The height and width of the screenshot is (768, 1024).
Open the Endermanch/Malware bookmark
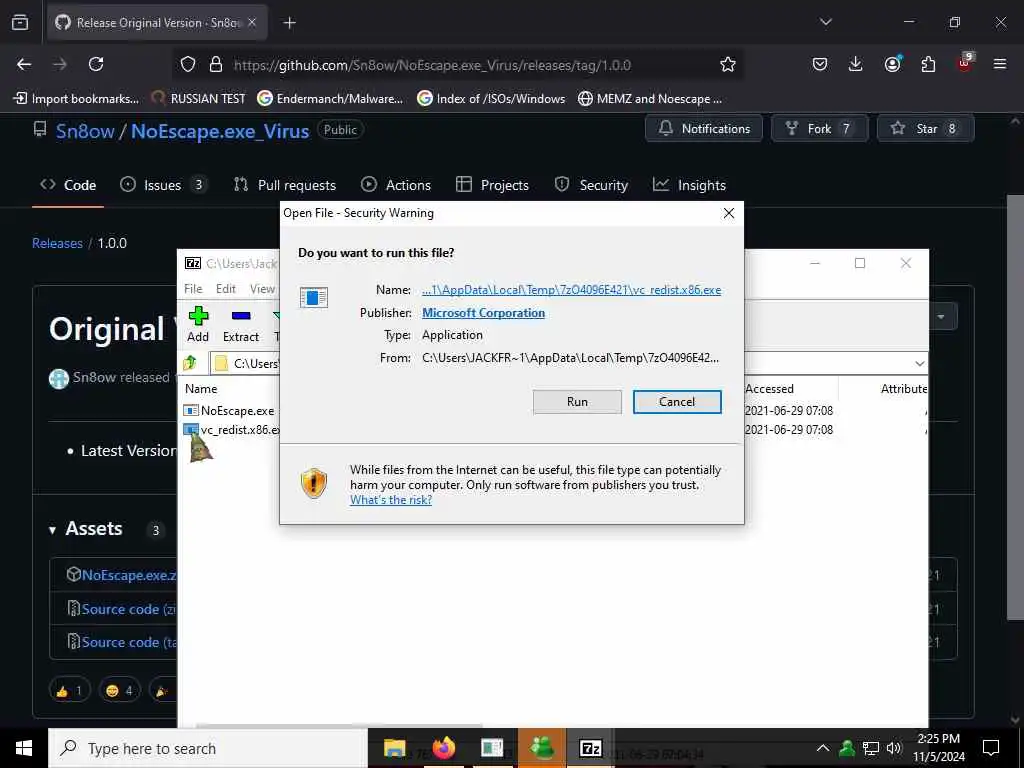330,99
